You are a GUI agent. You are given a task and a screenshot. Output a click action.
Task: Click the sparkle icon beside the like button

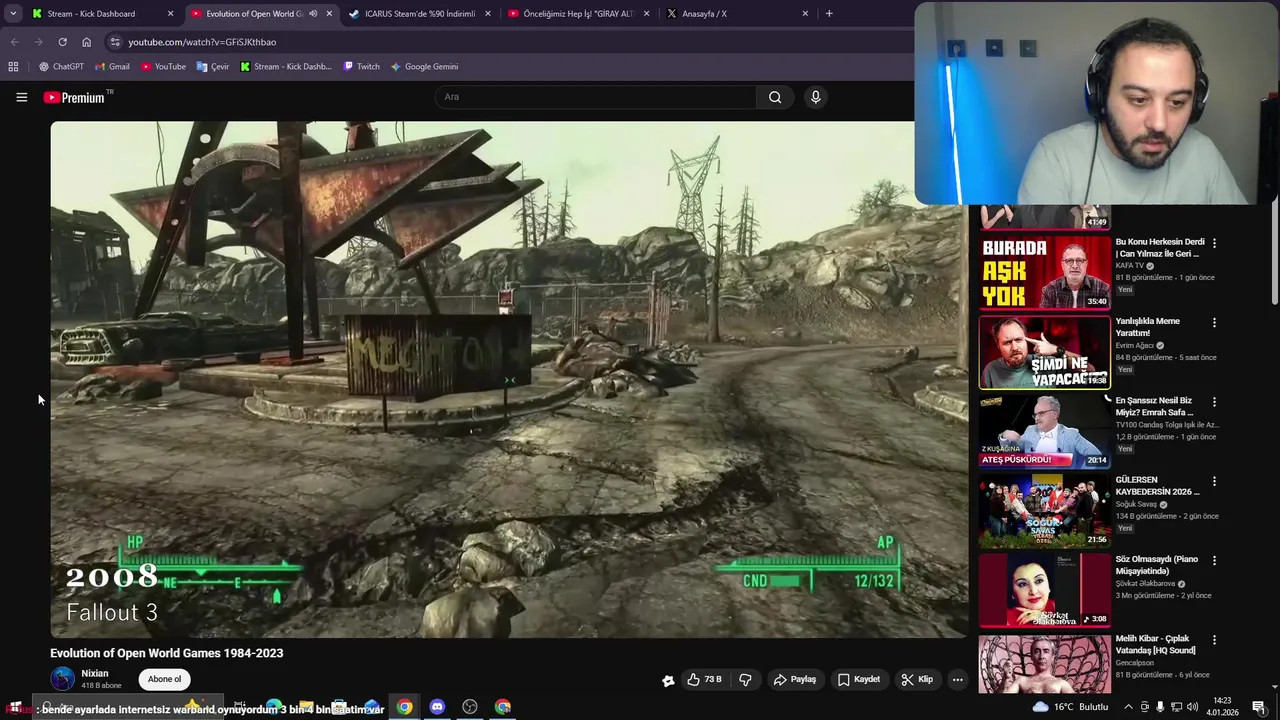(668, 680)
